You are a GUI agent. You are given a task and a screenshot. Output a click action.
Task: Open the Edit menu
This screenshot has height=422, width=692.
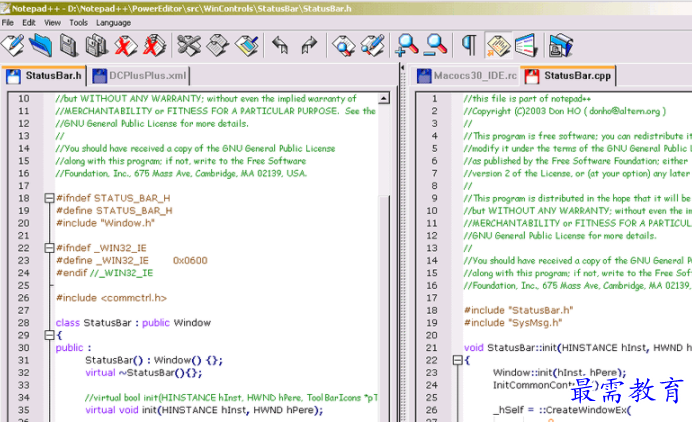coord(29,23)
